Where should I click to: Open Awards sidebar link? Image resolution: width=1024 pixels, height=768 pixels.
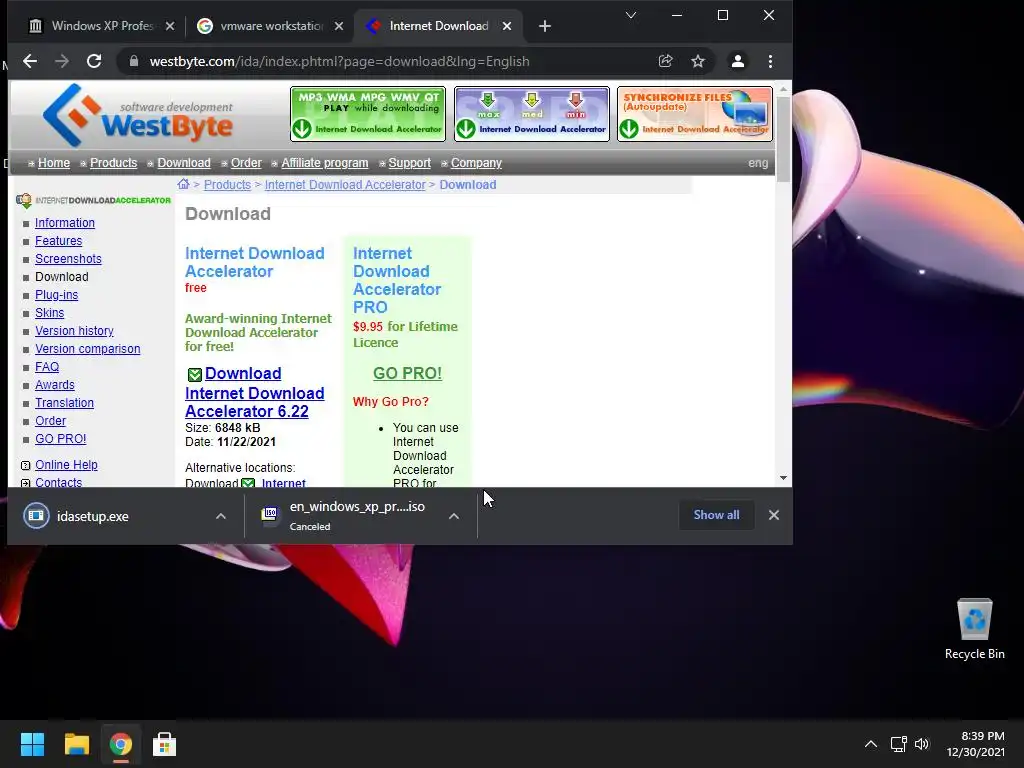coord(54,385)
